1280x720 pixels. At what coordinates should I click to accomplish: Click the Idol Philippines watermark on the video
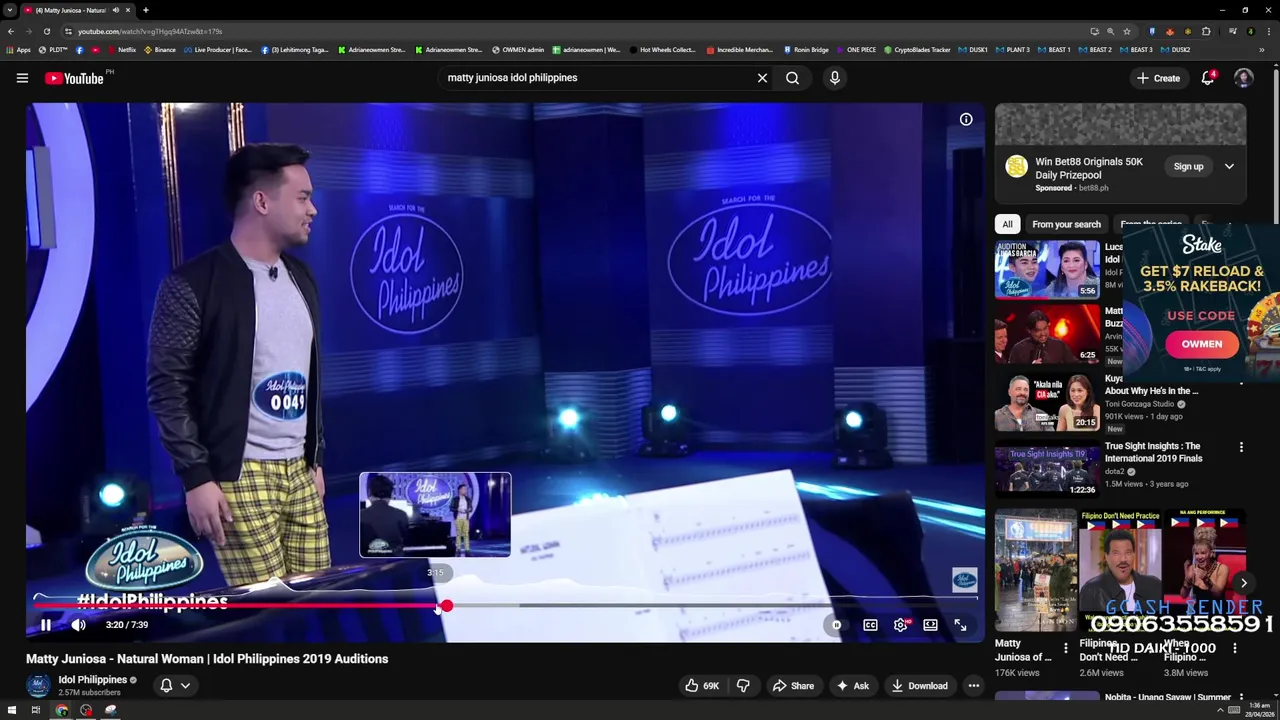[x=964, y=579]
